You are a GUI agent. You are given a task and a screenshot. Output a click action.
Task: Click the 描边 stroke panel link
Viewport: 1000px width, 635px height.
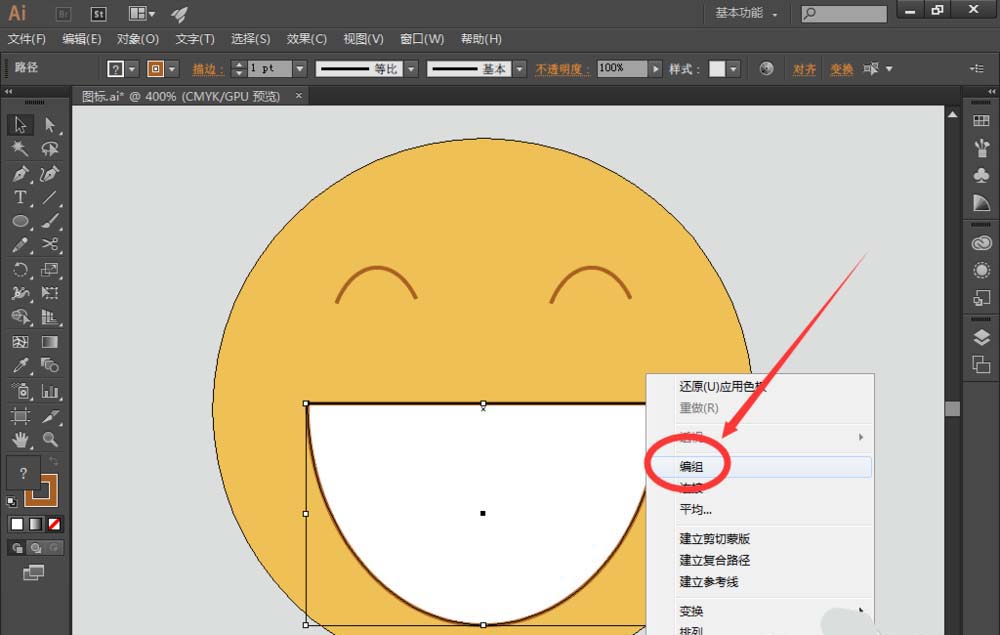(207, 69)
